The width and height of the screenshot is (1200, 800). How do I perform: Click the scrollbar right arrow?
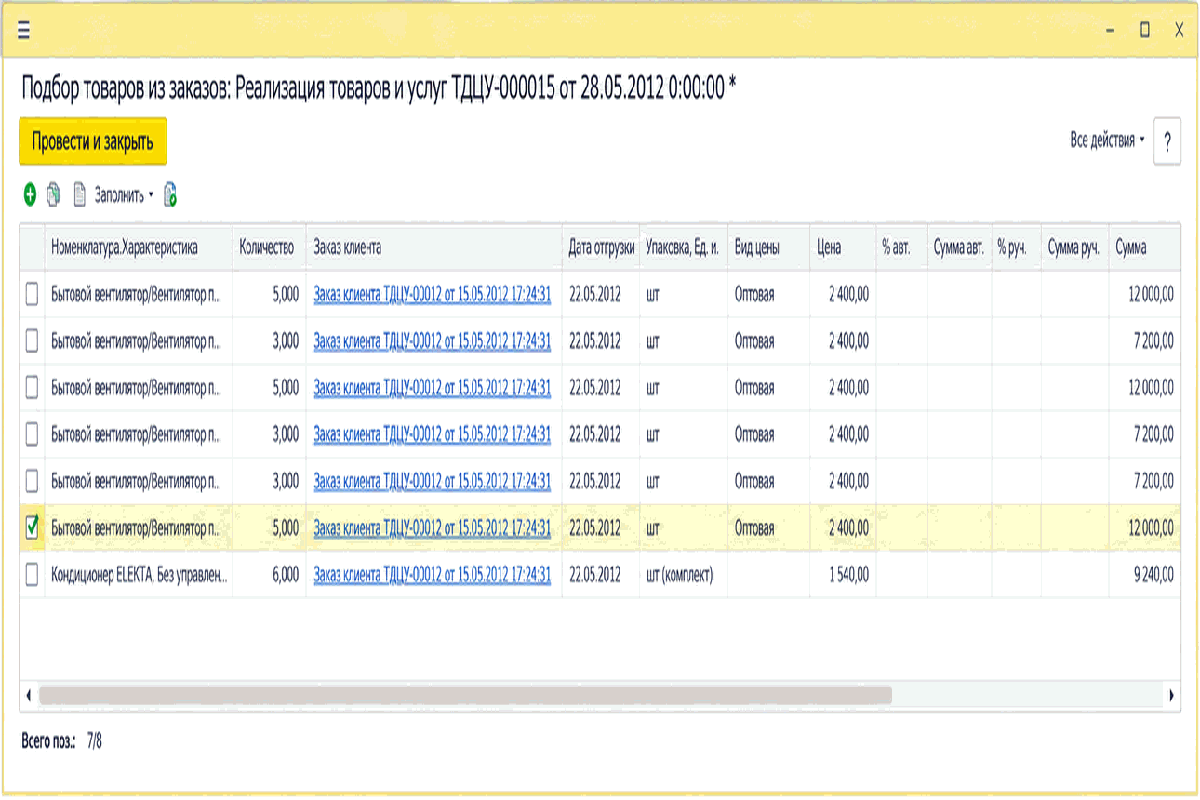(1171, 694)
